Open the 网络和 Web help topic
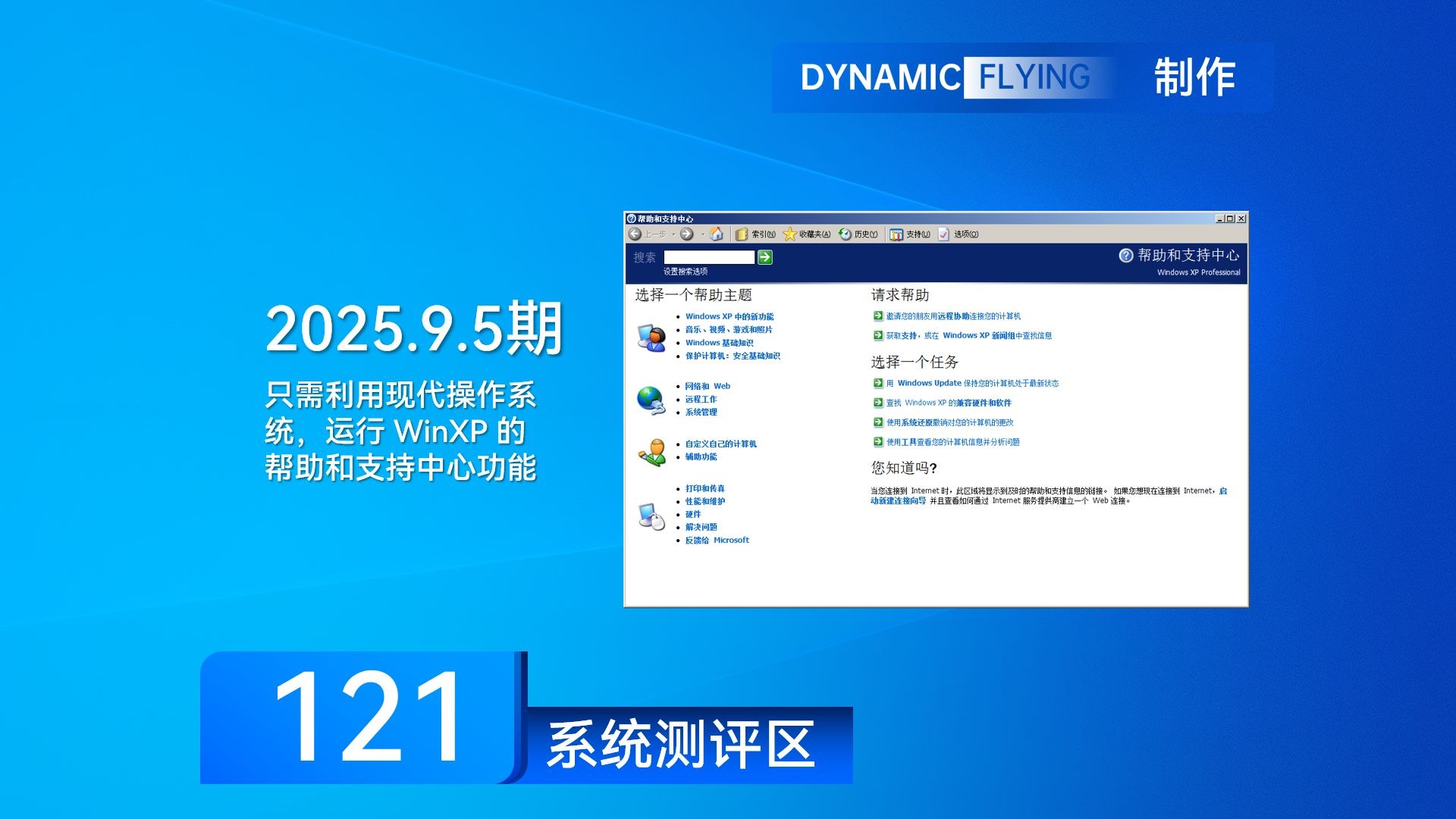 pos(708,386)
